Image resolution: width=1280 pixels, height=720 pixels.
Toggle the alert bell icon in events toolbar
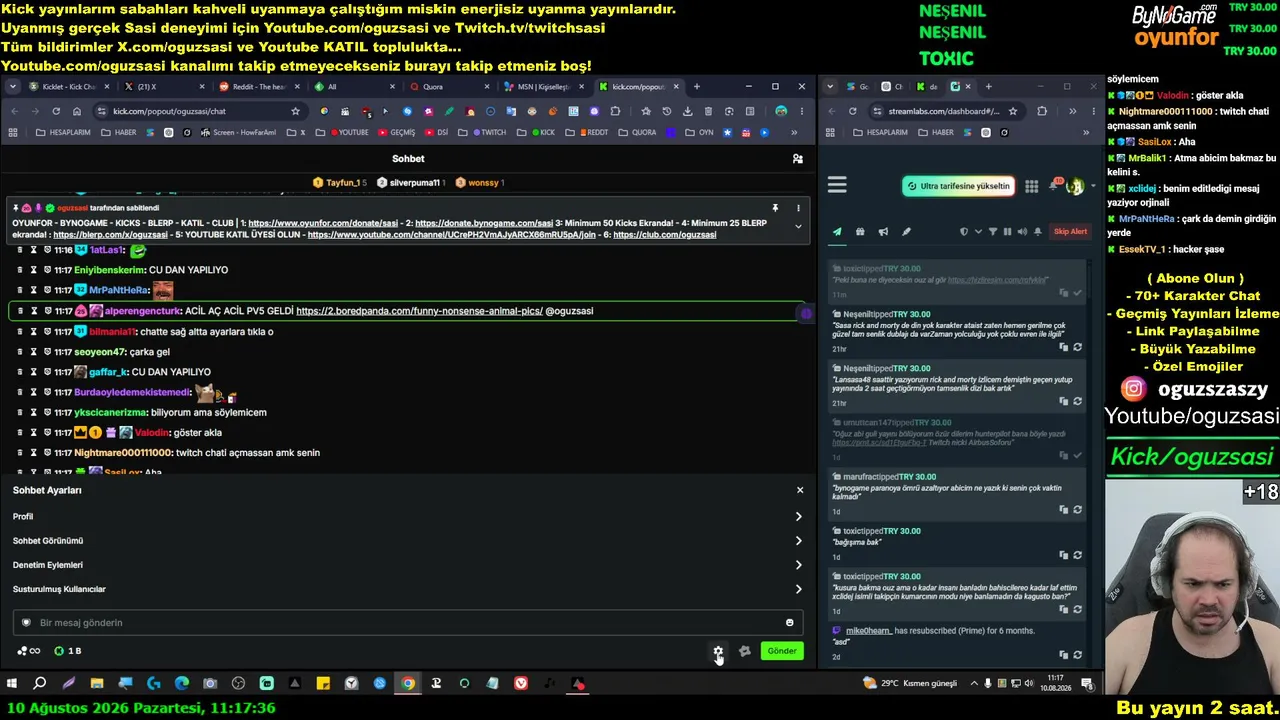coord(1038,232)
